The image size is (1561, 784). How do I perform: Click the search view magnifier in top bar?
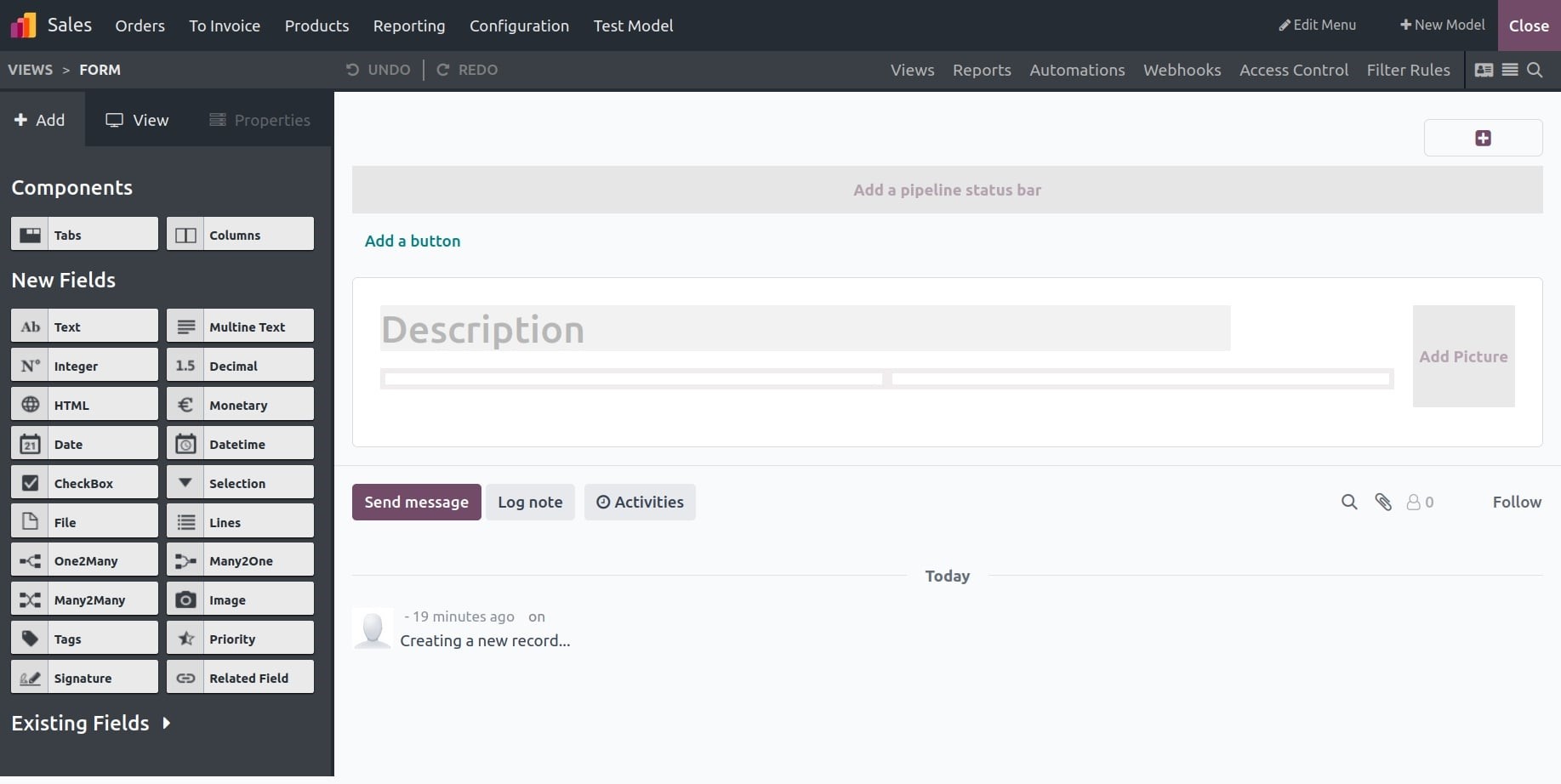pyautogui.click(x=1535, y=70)
